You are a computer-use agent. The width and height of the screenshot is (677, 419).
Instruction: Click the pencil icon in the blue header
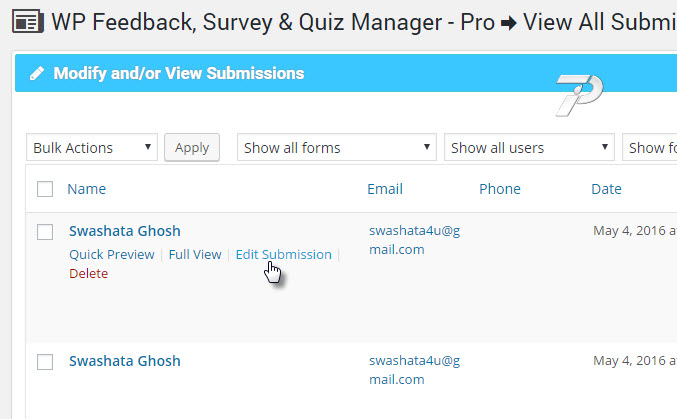[36, 74]
